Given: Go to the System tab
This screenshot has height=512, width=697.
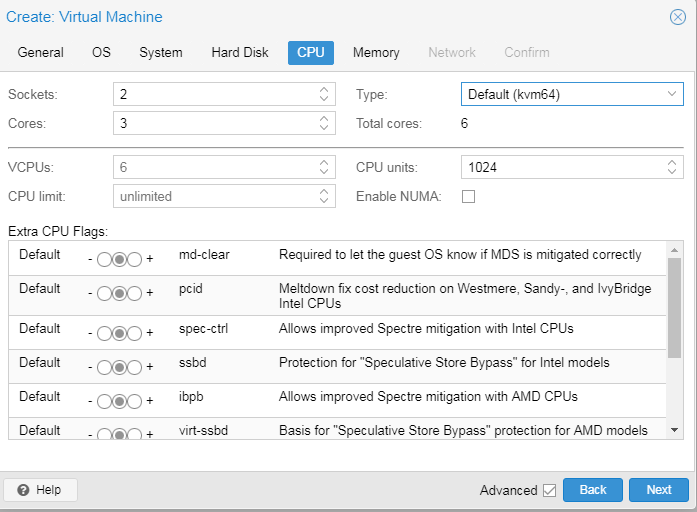Looking at the screenshot, I should click(160, 52).
